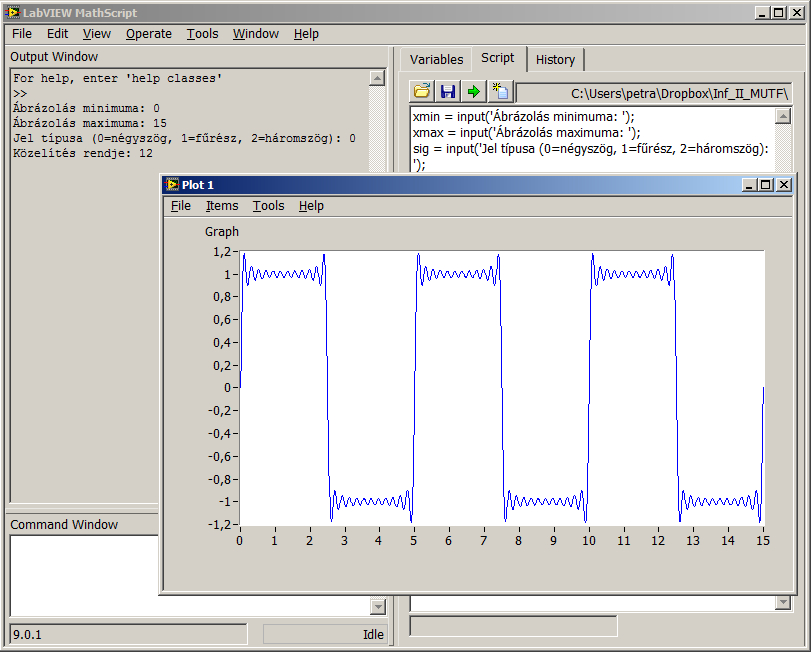
Task: Click output line 'Közelítés rendje: 12'
Action: [x=83, y=154]
